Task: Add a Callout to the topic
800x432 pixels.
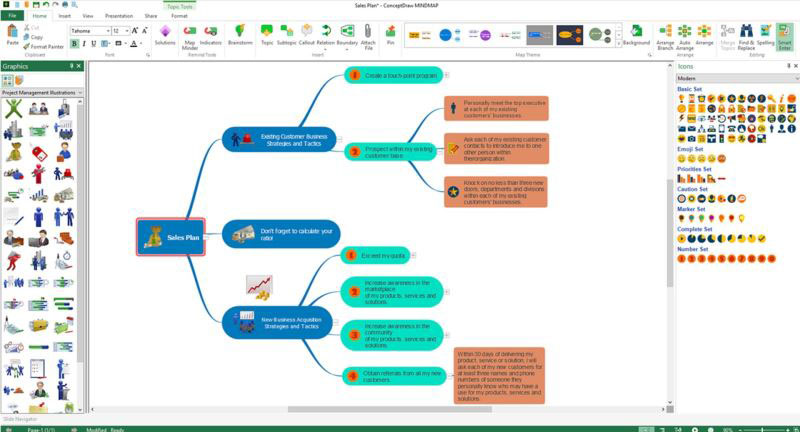Action: [307, 35]
